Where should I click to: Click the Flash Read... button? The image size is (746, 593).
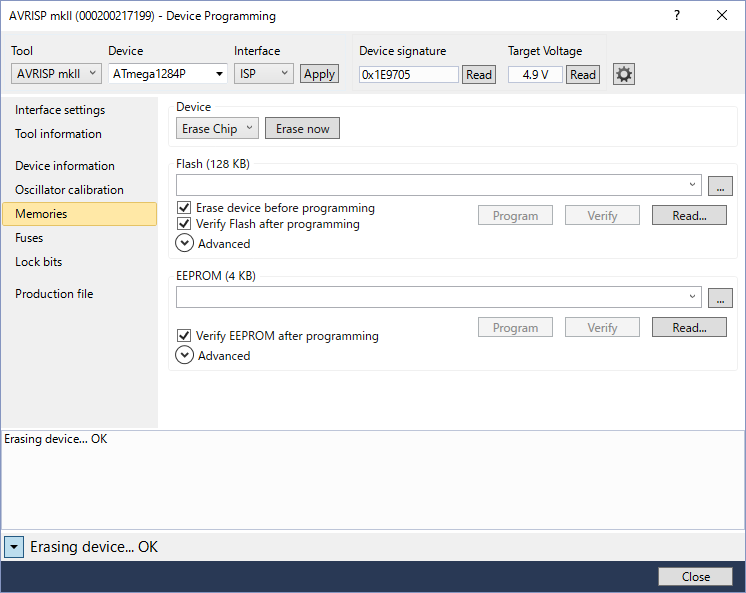[689, 216]
